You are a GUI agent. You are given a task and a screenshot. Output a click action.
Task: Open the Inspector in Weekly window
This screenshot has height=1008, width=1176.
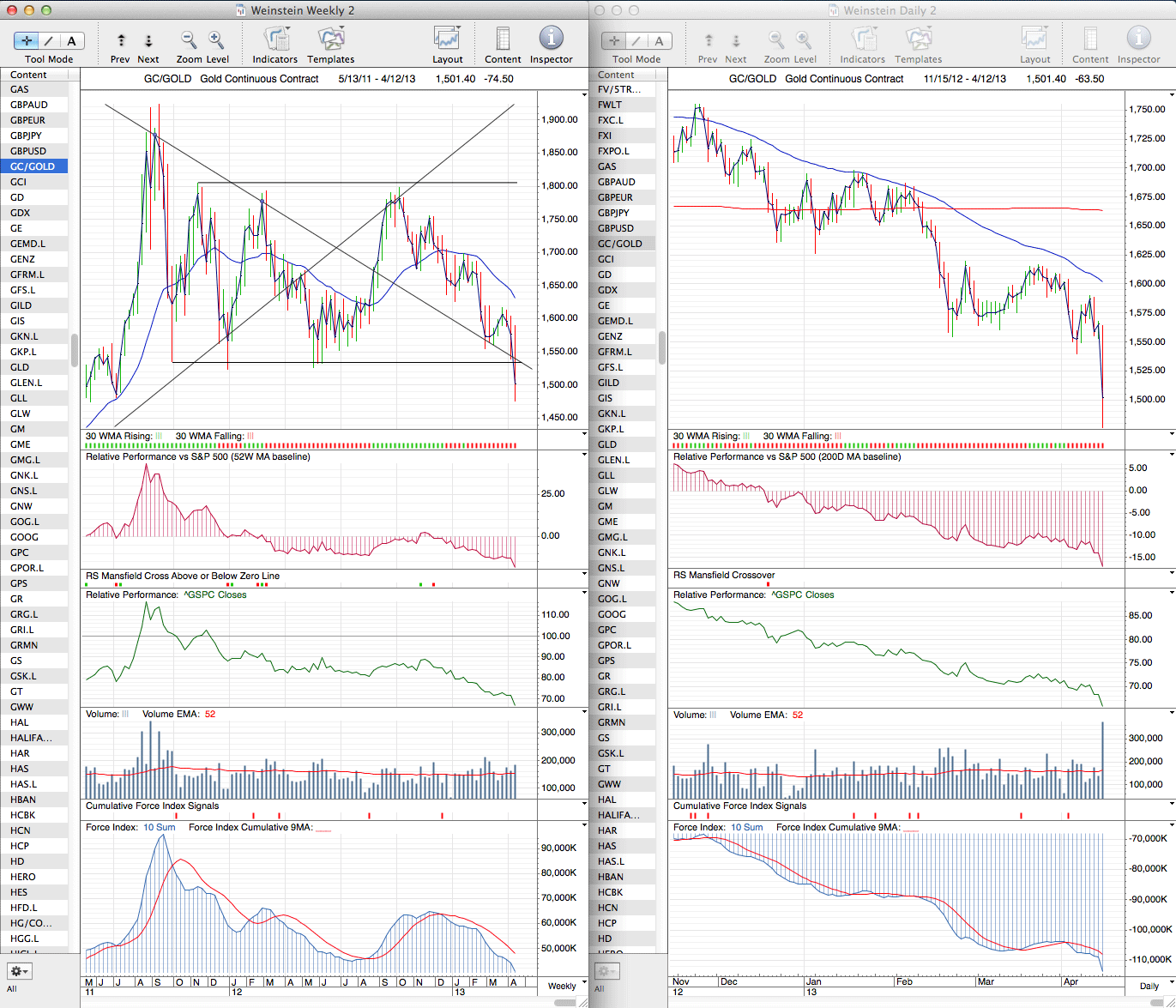click(x=551, y=40)
